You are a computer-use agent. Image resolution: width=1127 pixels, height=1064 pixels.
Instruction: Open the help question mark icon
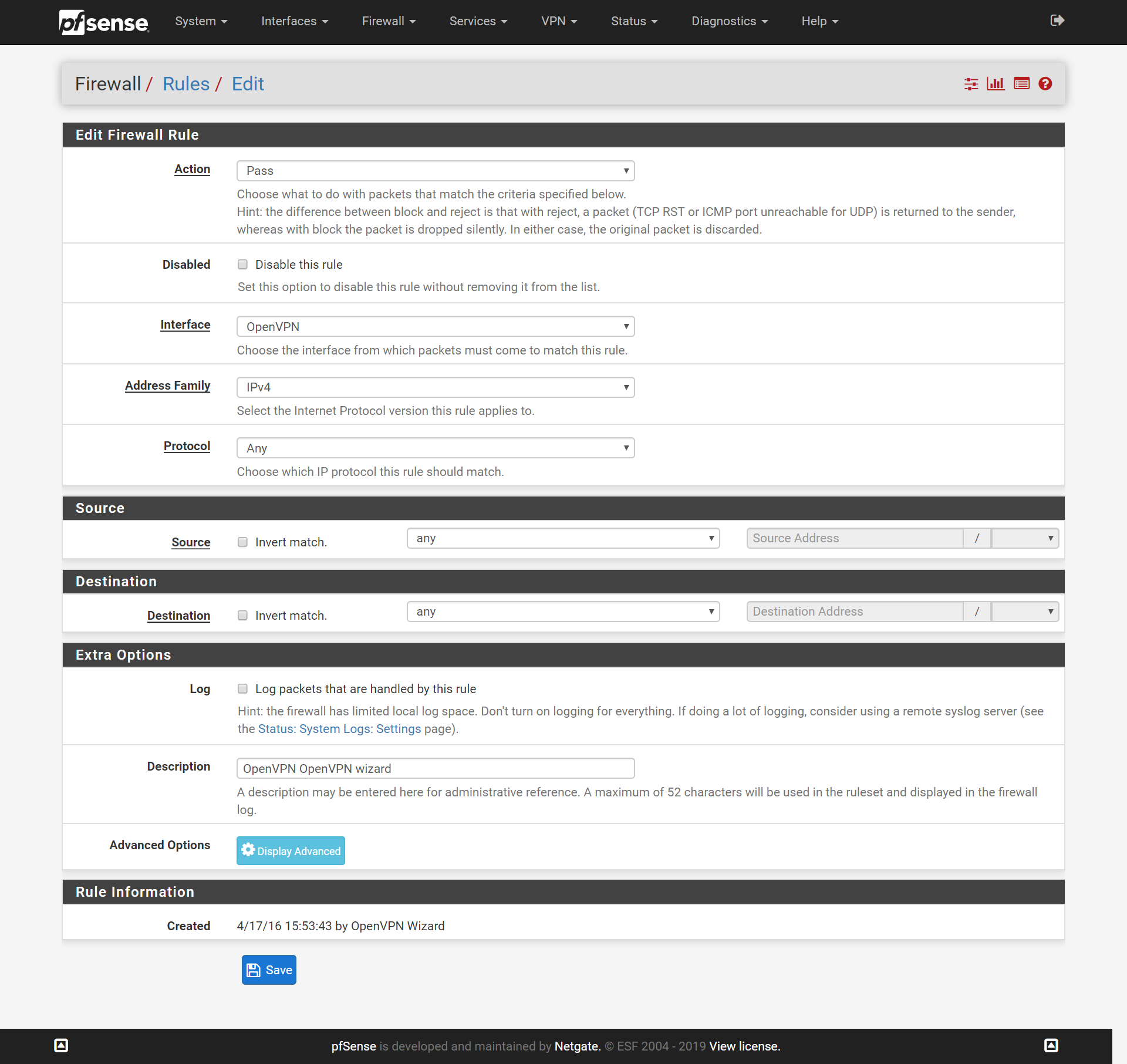(1047, 84)
